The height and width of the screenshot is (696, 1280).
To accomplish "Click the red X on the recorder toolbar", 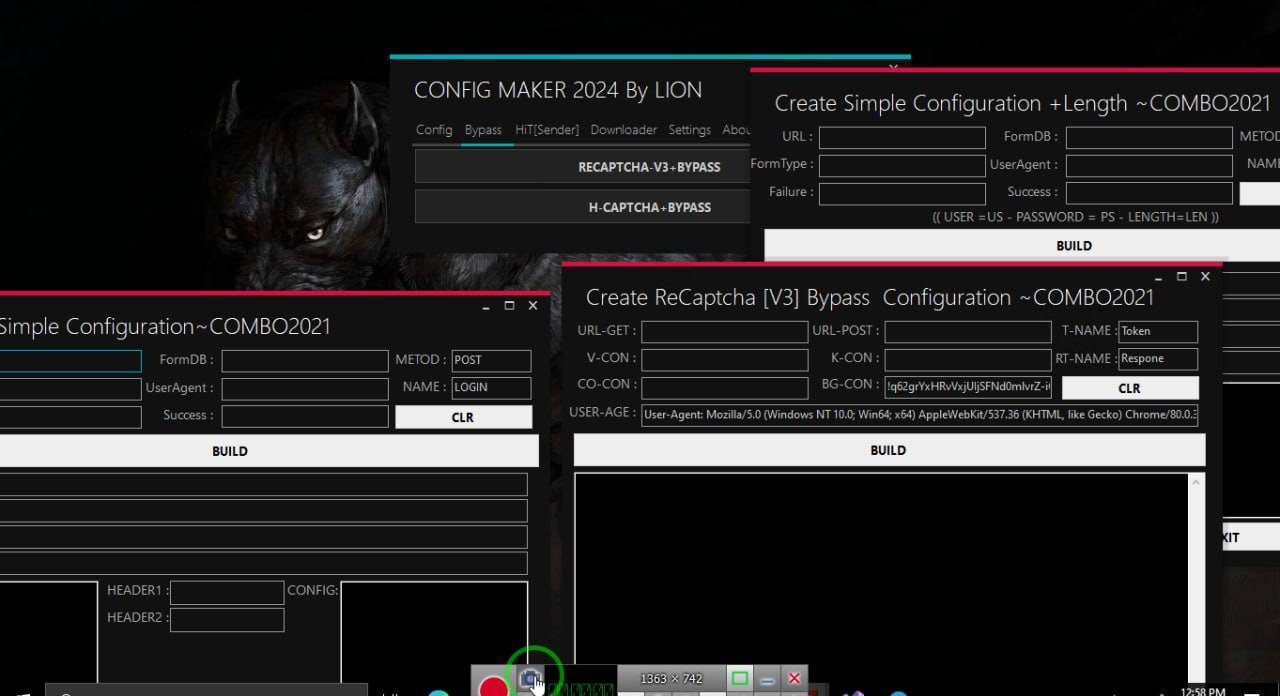I will click(x=794, y=679).
